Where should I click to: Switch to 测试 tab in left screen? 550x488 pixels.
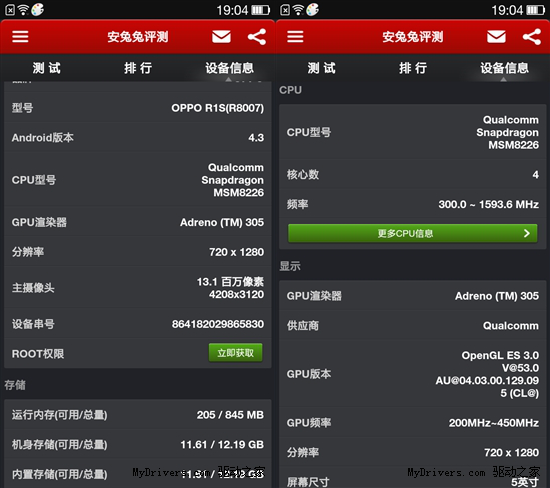click(x=46, y=68)
